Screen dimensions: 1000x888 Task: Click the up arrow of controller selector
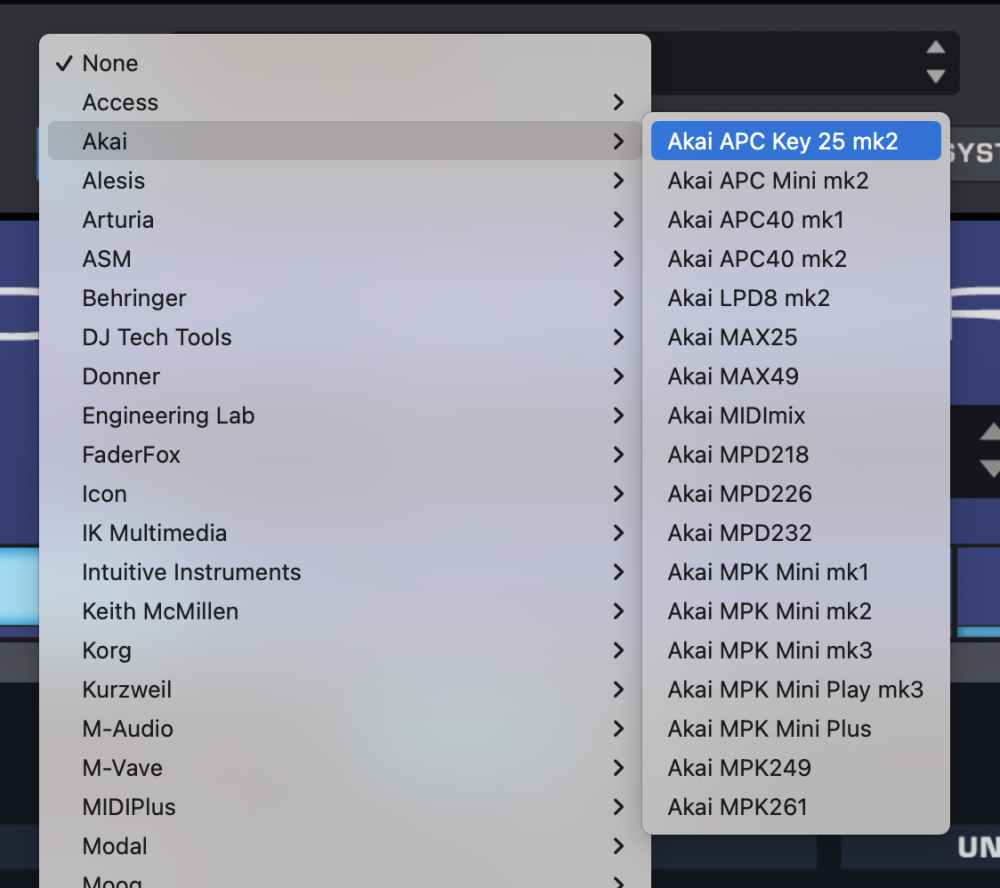coord(936,48)
